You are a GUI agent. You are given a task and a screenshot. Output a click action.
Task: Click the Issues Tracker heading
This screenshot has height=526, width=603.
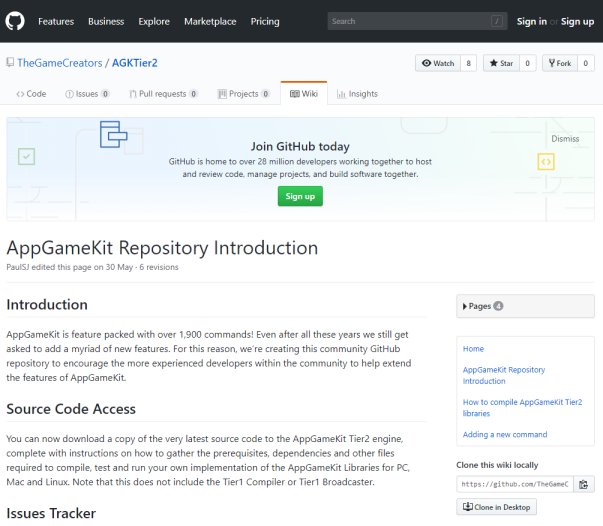pos(51,513)
